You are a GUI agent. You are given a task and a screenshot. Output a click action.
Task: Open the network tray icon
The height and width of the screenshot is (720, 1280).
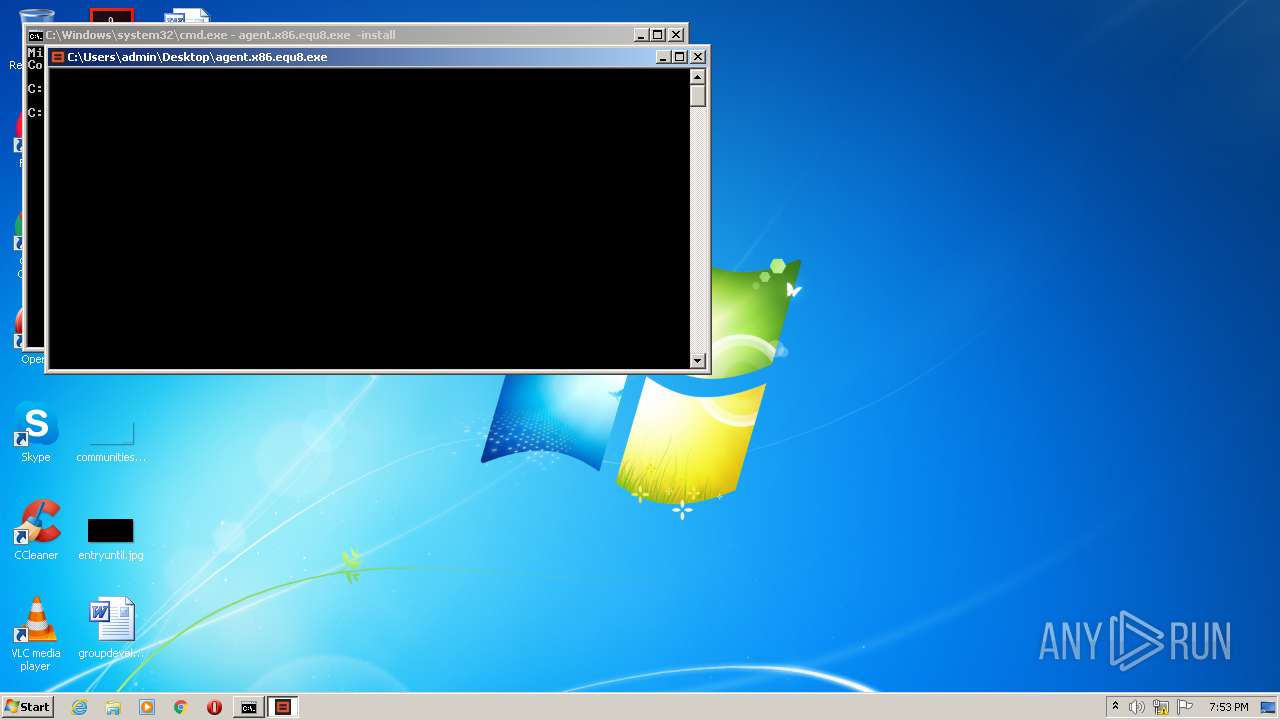point(1161,707)
